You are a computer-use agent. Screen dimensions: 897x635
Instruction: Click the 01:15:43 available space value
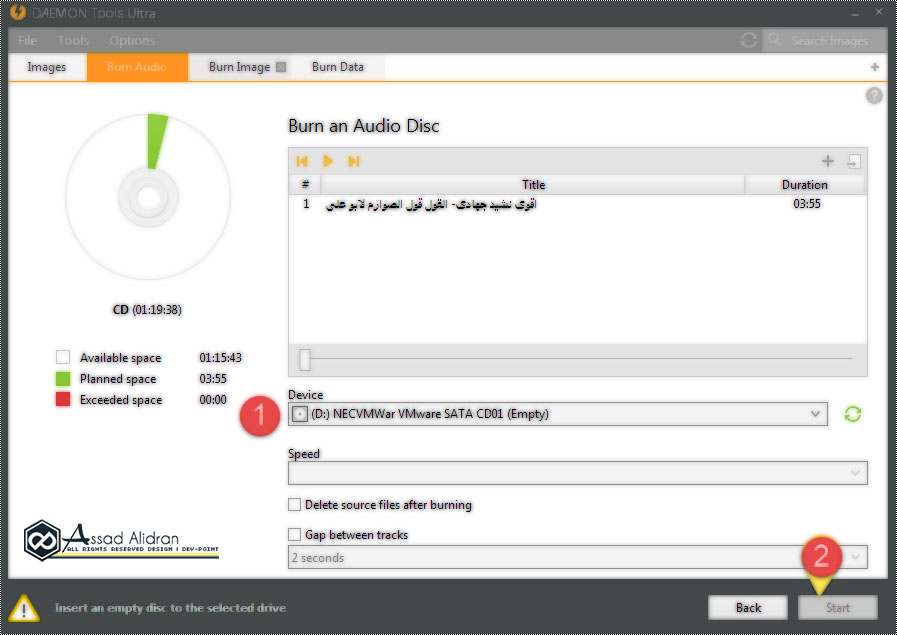pyautogui.click(x=220, y=358)
